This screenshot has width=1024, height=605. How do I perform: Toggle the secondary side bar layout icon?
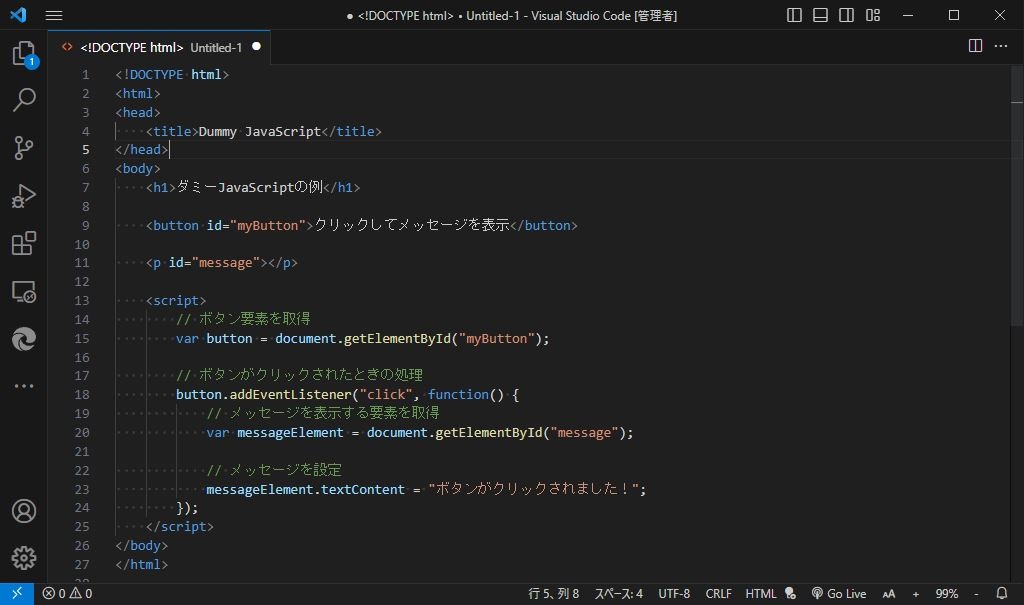(846, 15)
